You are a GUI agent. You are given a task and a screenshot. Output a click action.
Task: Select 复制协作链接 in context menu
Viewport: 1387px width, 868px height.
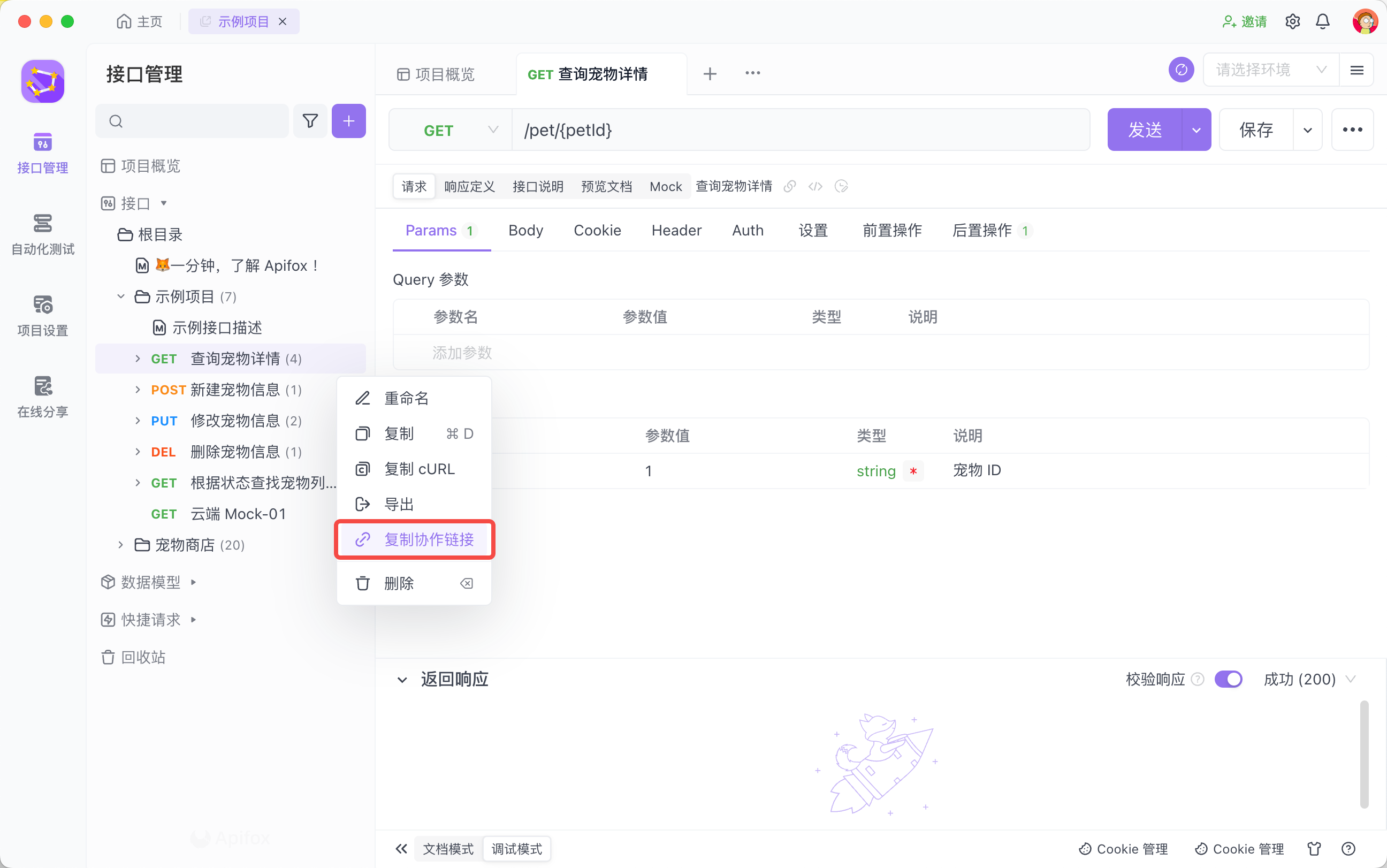pyautogui.click(x=428, y=539)
